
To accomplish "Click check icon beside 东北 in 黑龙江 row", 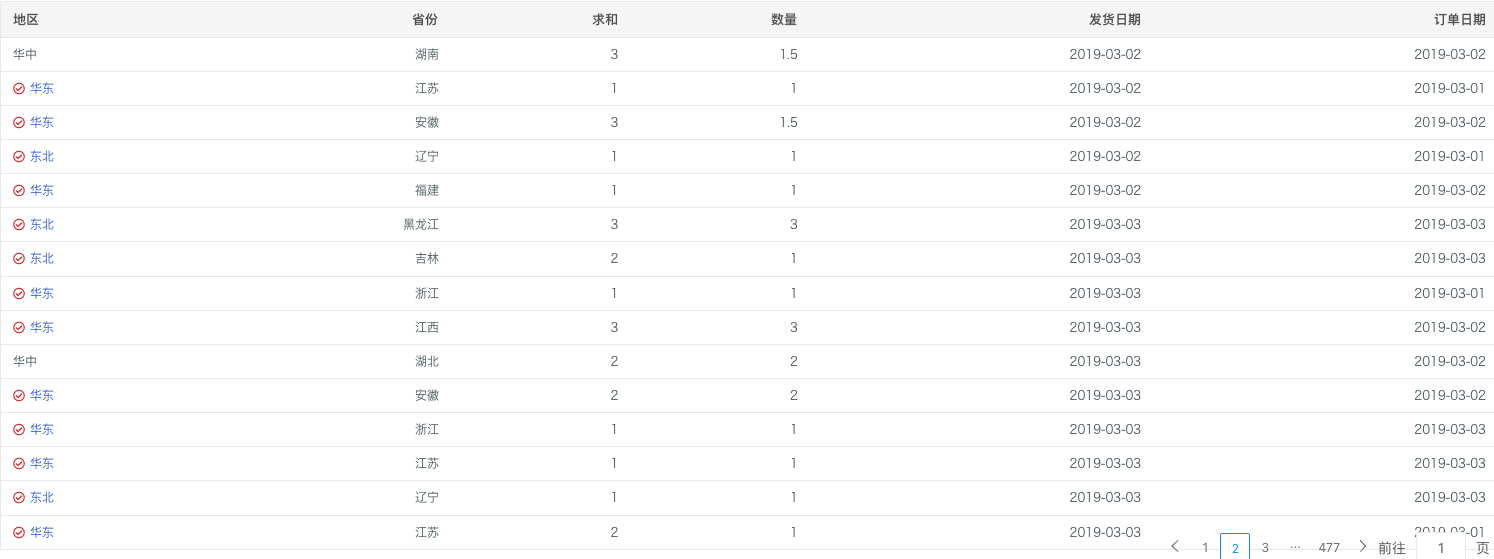I will (19, 225).
